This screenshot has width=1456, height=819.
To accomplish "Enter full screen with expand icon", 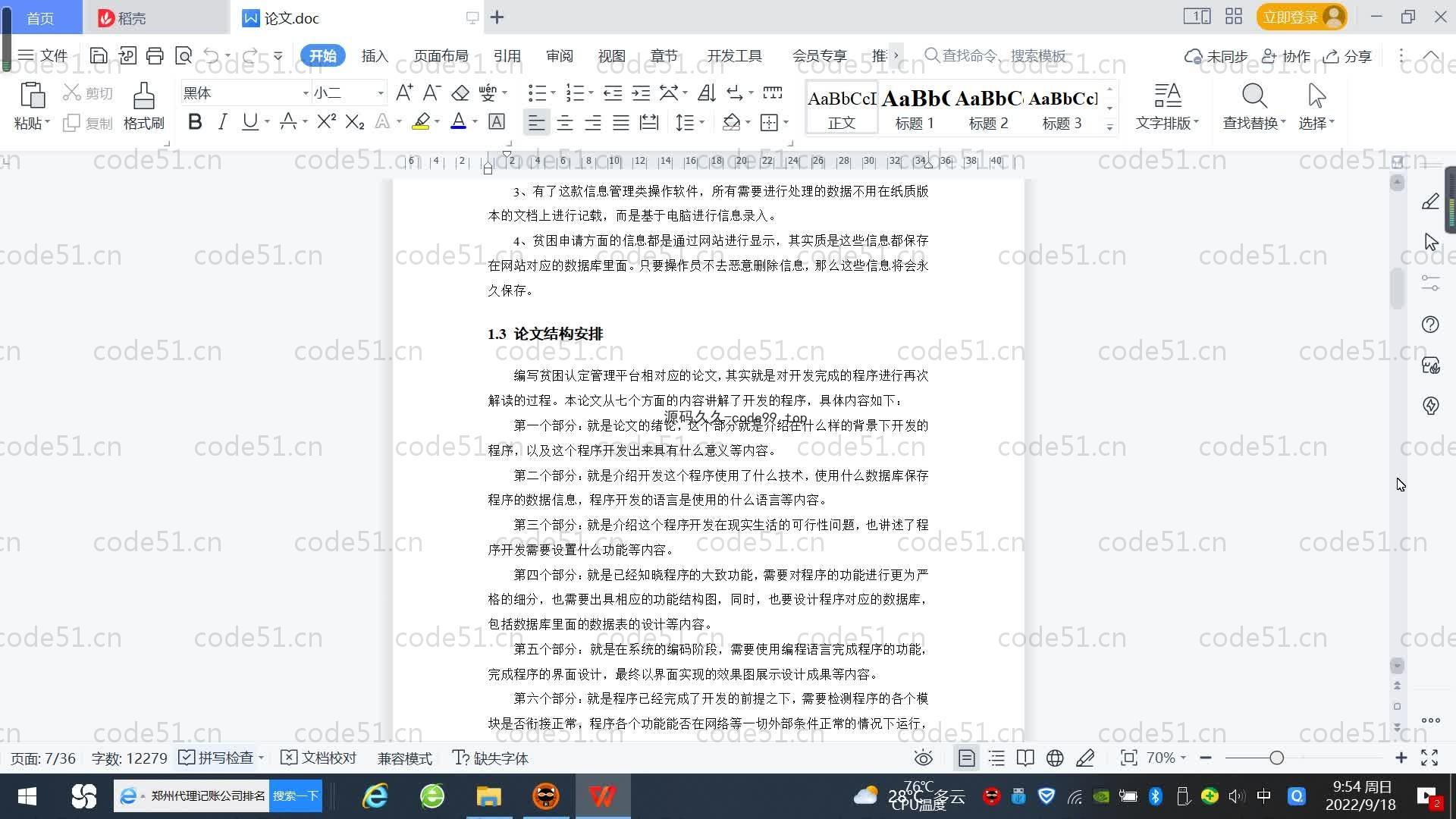I will (1429, 758).
